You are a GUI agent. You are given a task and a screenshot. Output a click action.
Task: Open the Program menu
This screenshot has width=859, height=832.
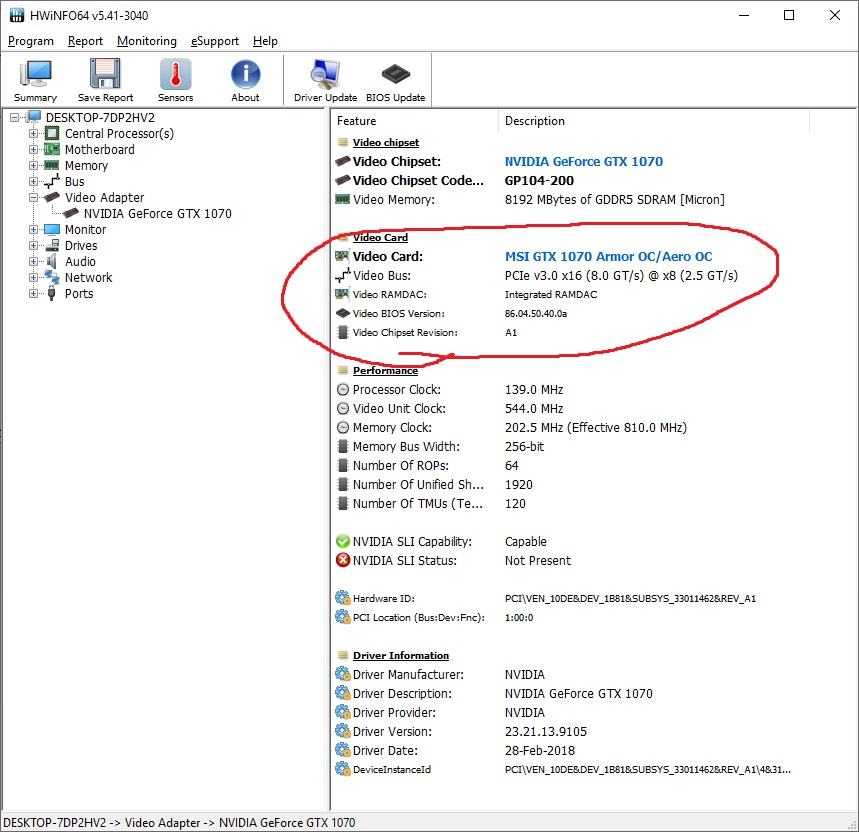pos(31,41)
